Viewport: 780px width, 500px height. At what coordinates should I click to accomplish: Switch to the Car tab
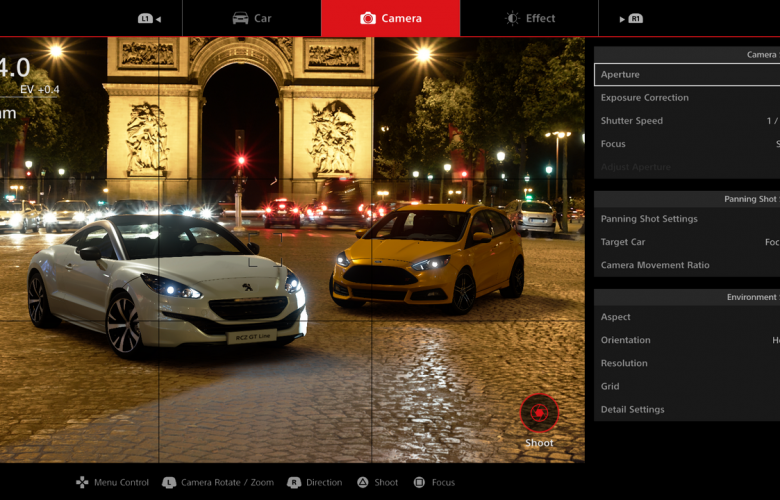point(252,18)
